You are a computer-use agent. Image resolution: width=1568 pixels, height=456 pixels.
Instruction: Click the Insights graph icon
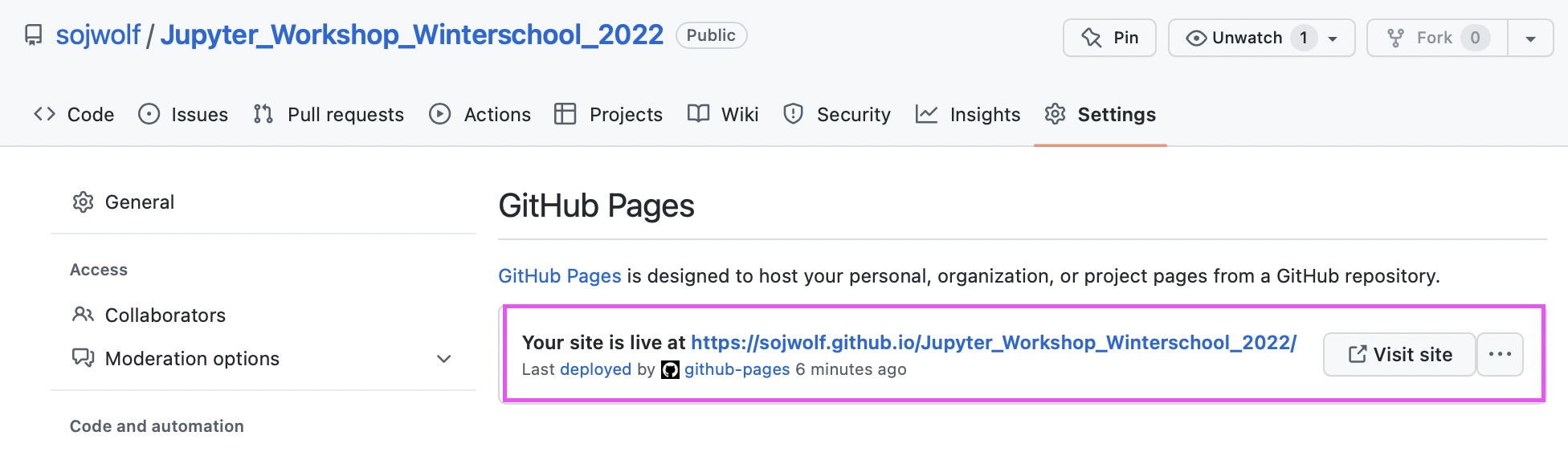(927, 114)
